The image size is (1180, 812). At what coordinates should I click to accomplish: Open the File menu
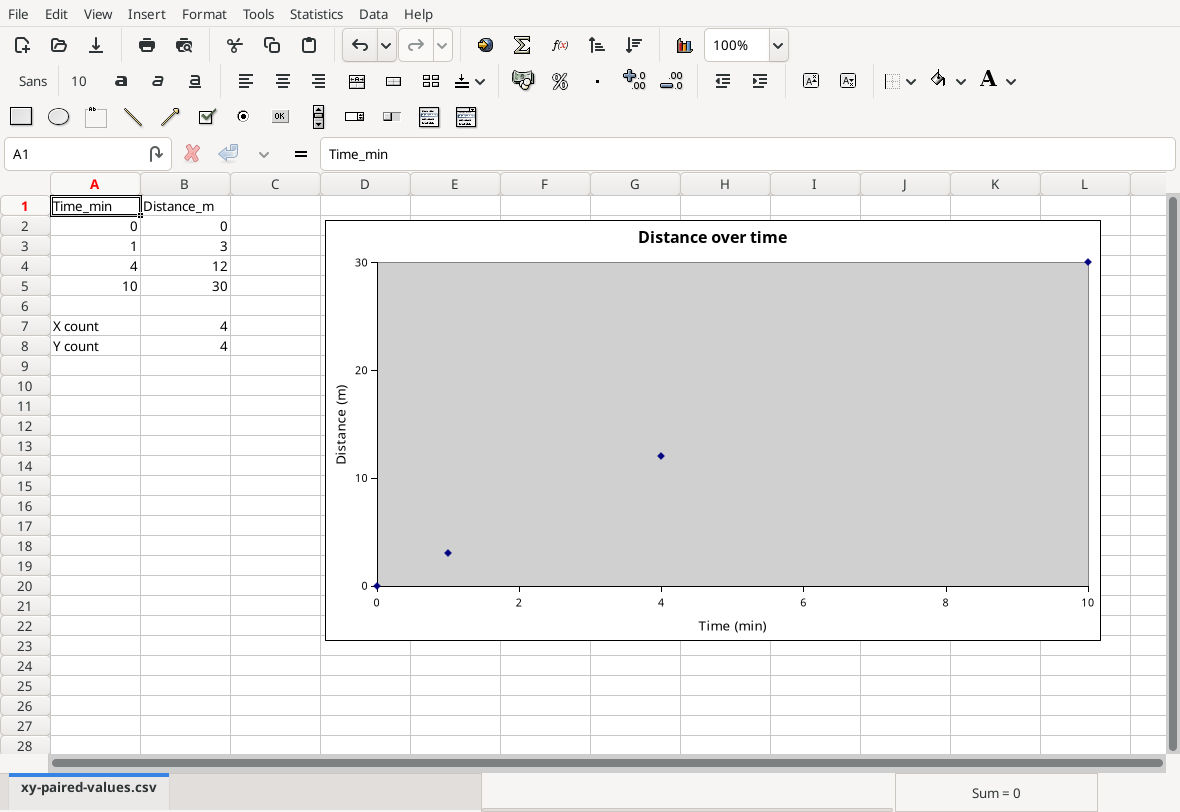[18, 14]
